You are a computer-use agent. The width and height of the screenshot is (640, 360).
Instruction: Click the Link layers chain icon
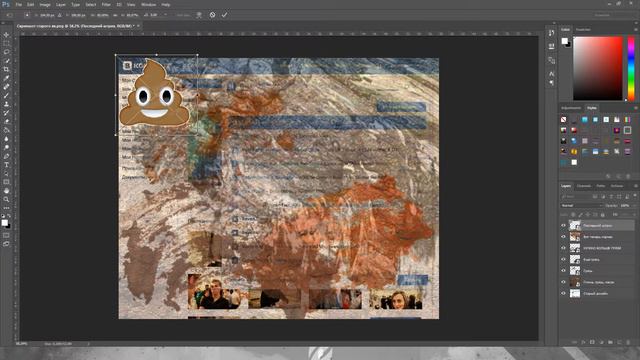click(574, 342)
